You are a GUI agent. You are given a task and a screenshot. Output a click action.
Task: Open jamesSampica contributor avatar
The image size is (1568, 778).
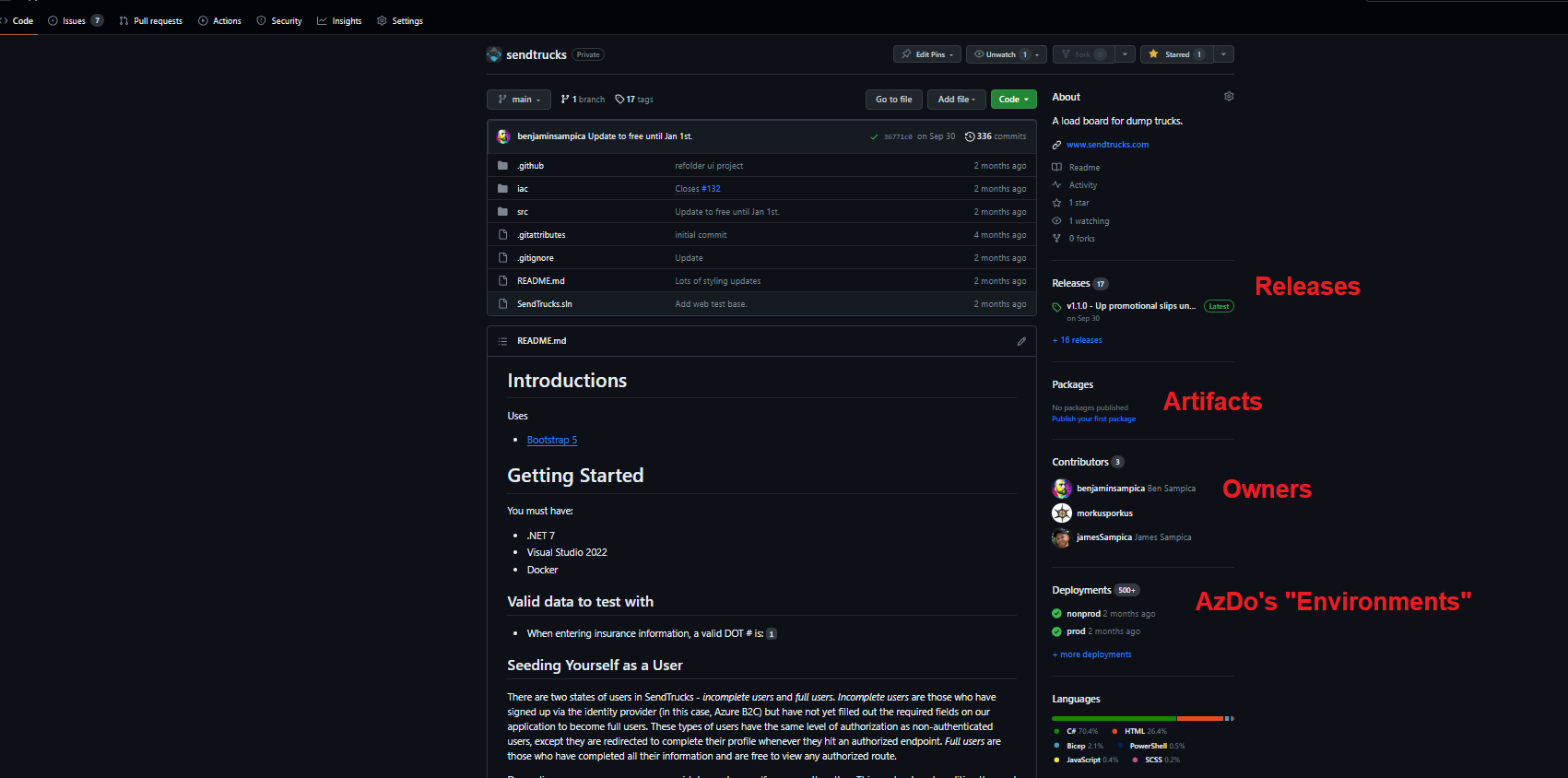click(1062, 537)
